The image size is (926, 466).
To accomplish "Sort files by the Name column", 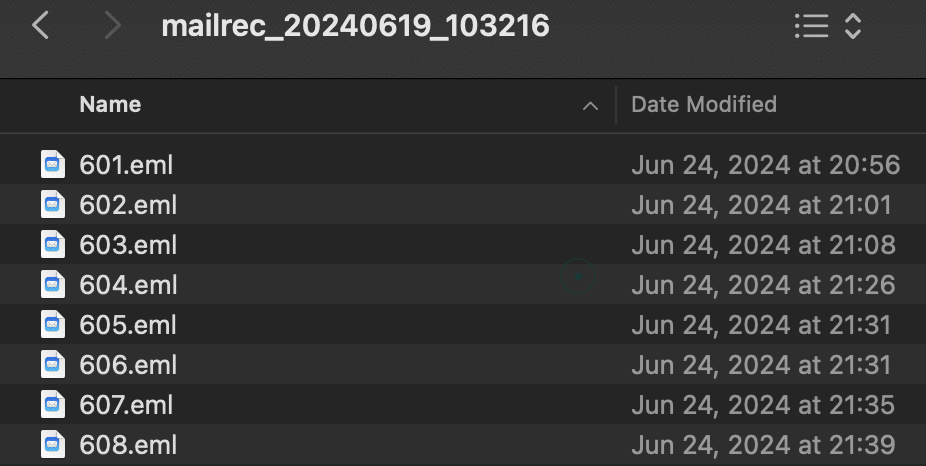I will [x=110, y=105].
